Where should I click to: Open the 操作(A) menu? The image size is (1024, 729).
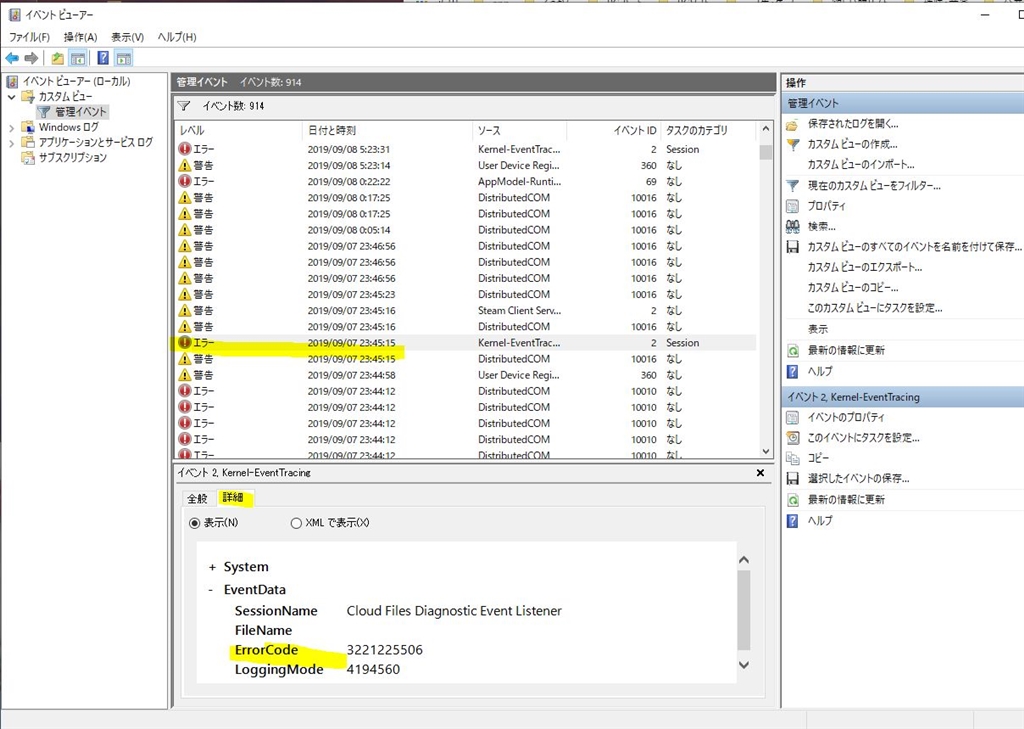point(80,37)
